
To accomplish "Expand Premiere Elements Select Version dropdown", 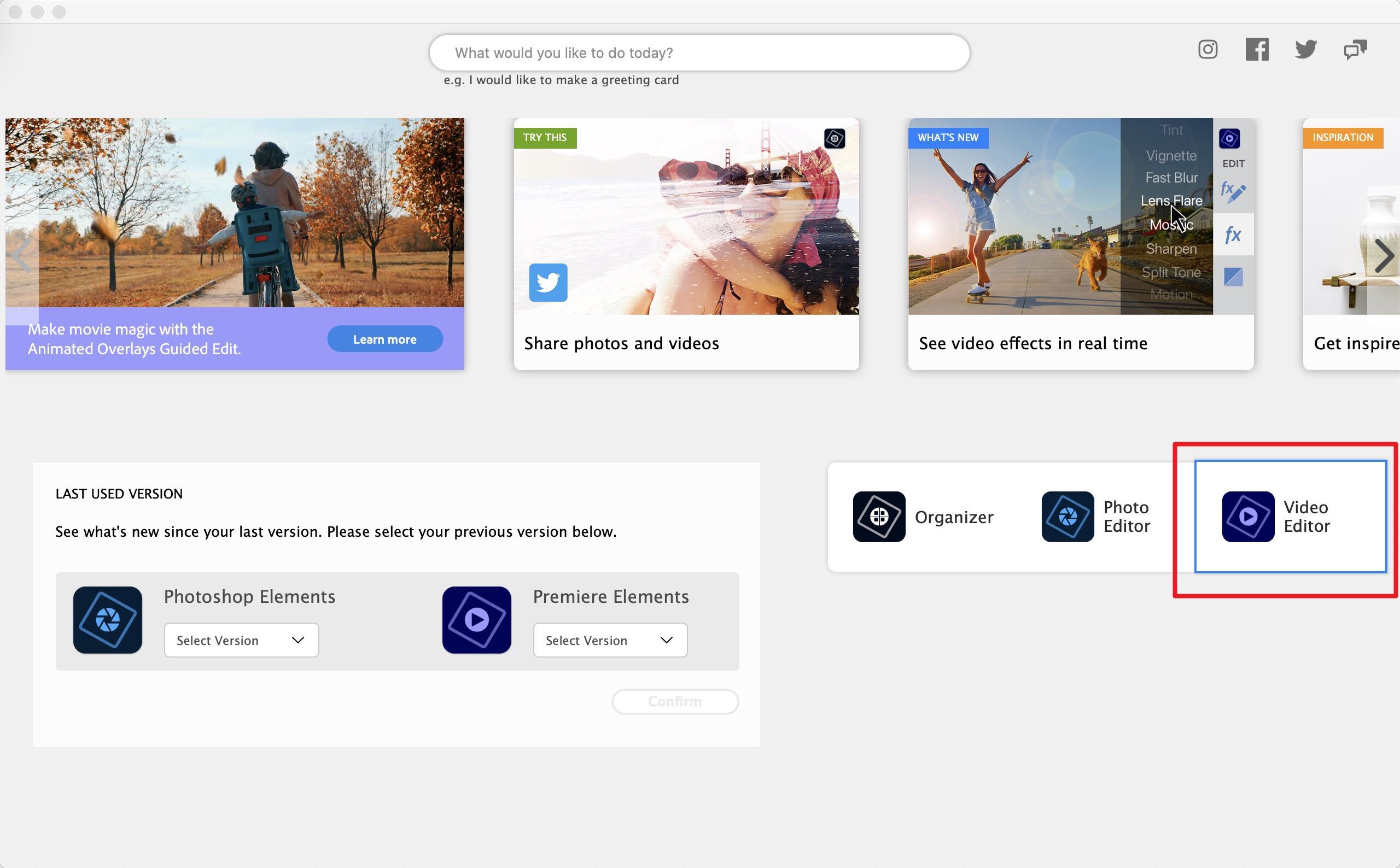I will pos(610,640).
